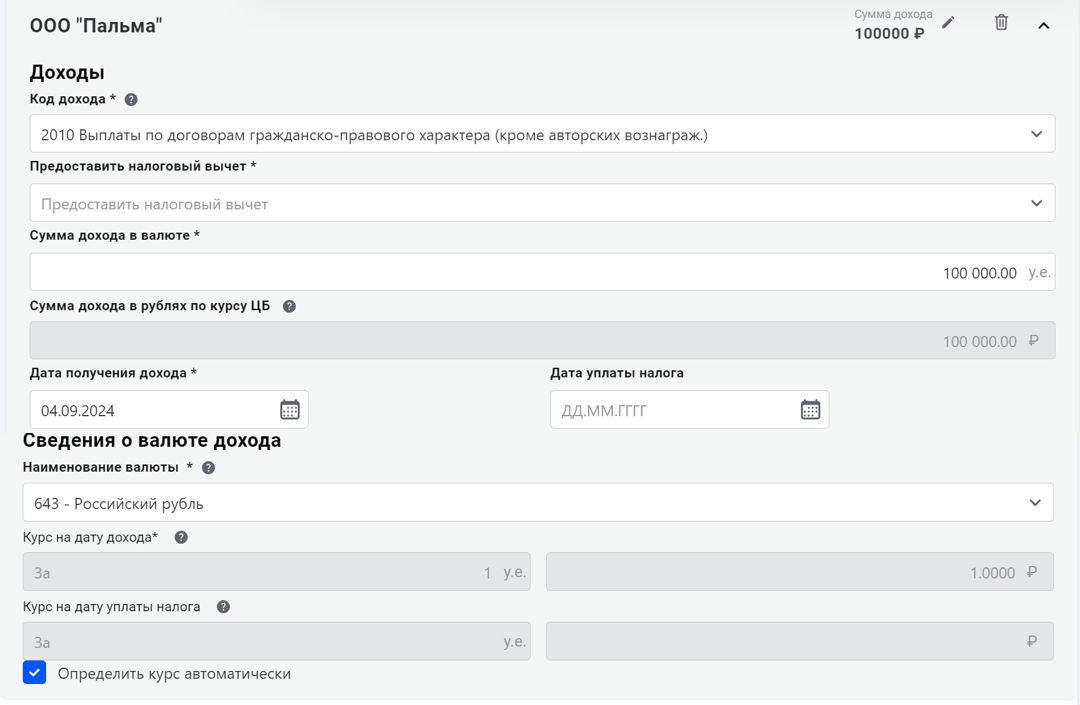Uncheck Определить курс автоматически checkbox
The width and height of the screenshot is (1080, 705).
(x=35, y=673)
